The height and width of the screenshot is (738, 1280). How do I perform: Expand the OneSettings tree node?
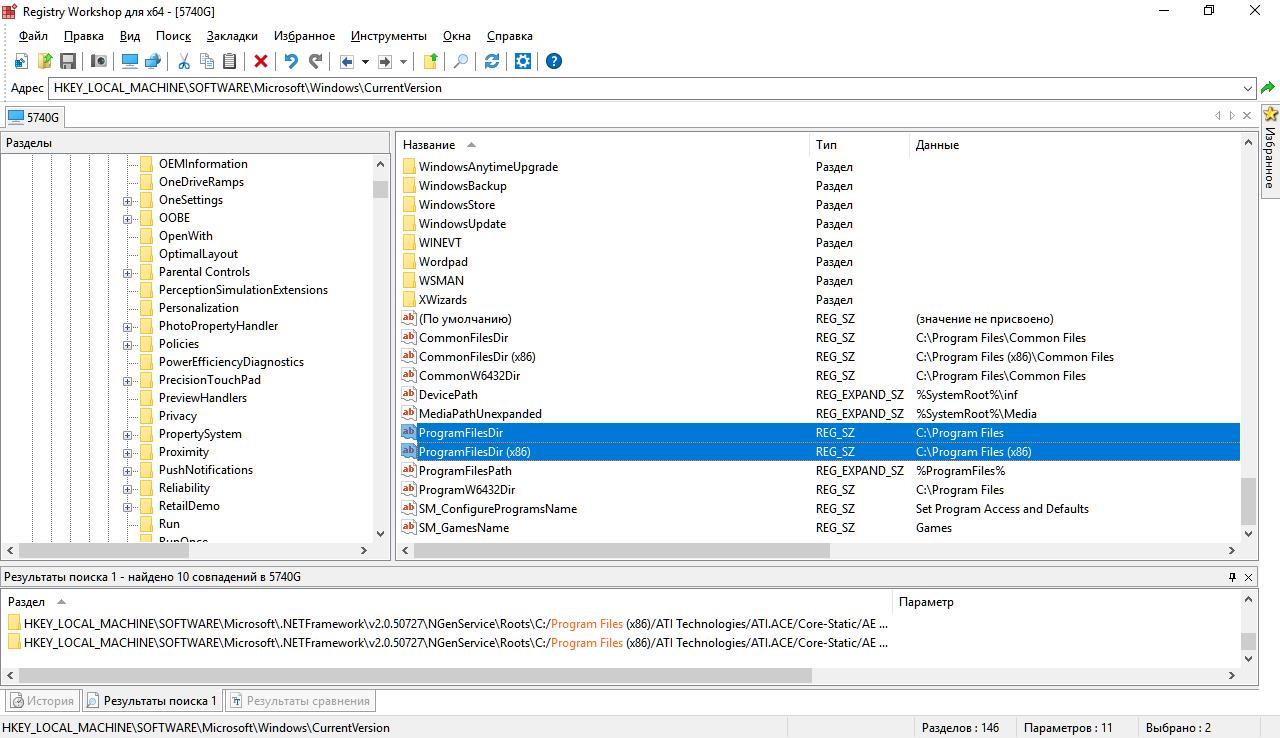point(128,200)
